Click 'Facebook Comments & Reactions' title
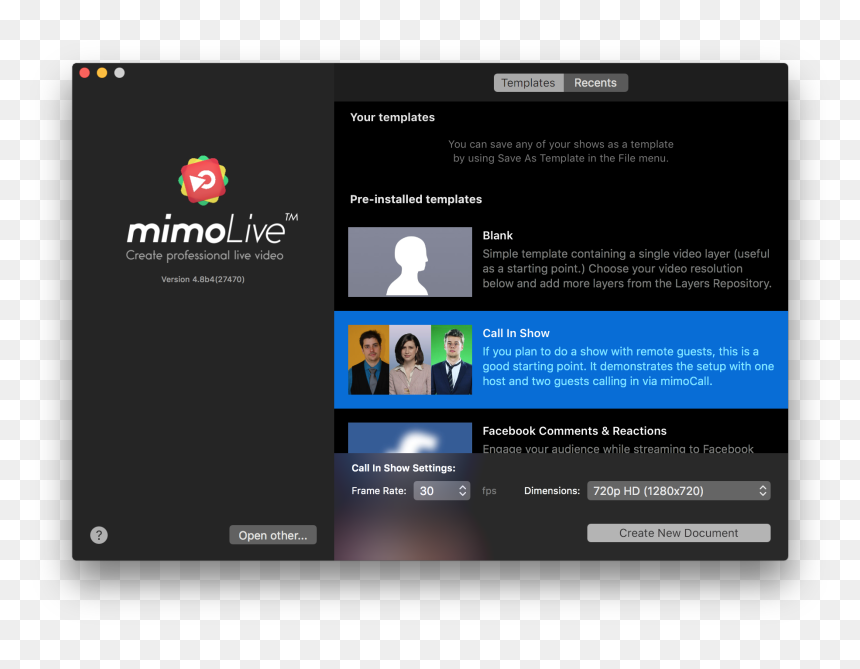The width and height of the screenshot is (860, 669). (574, 431)
